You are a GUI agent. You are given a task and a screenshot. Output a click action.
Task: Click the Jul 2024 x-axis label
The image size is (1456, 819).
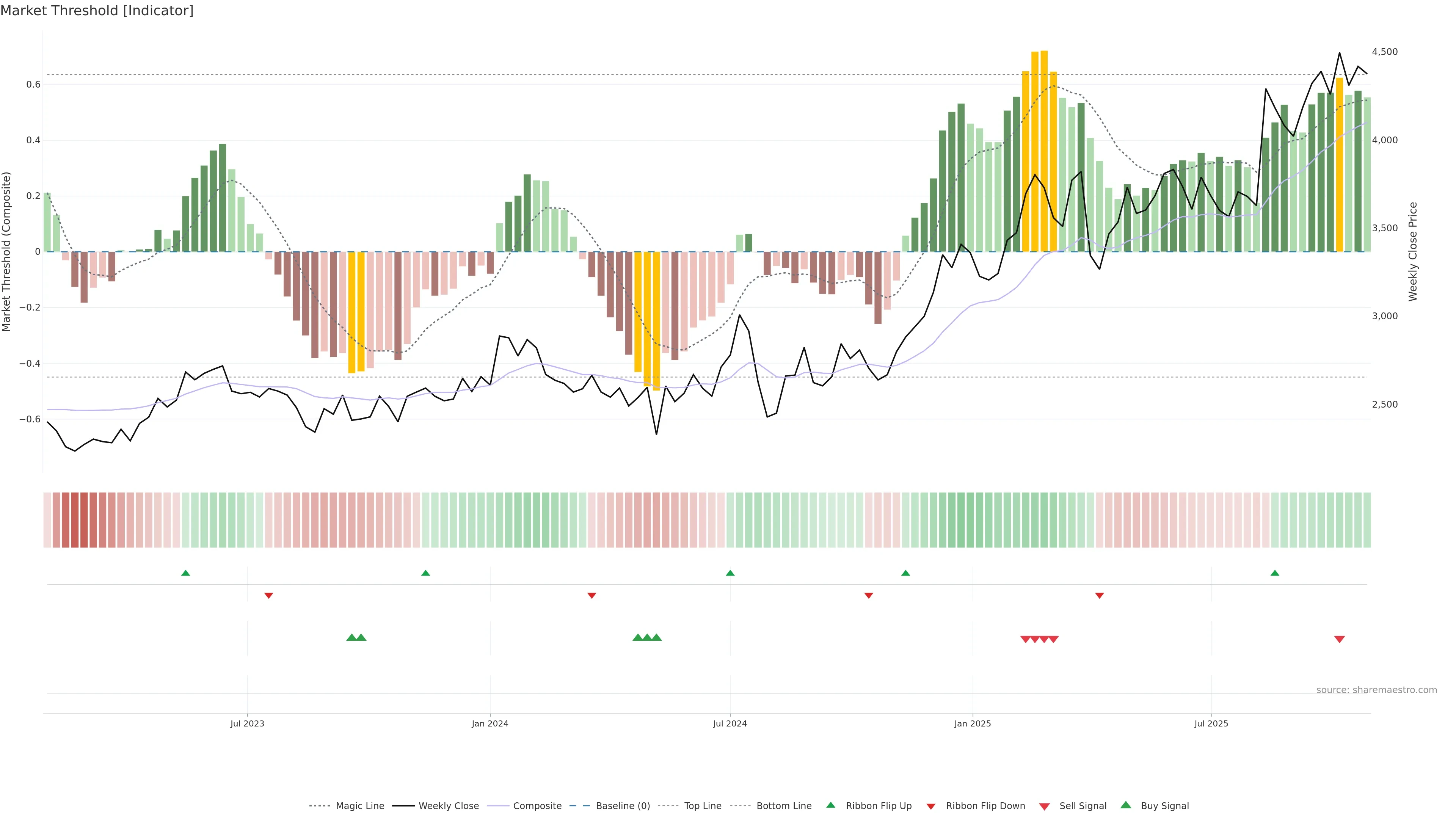point(730,723)
